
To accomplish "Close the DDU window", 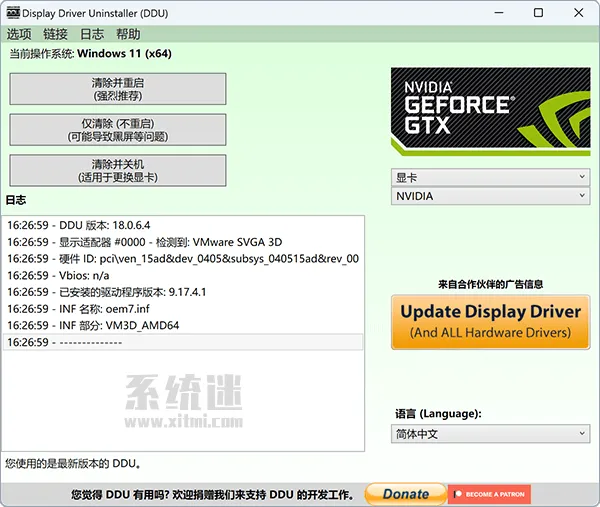I will pyautogui.click(x=579, y=13).
